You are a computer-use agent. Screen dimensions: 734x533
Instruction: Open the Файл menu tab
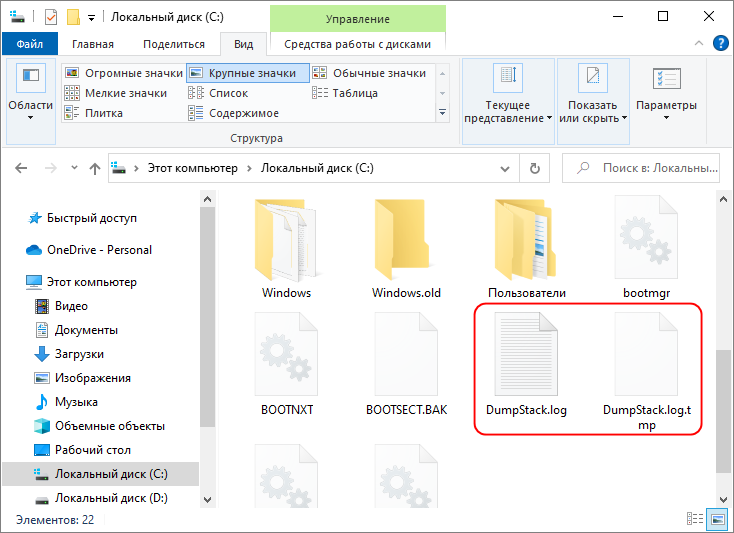[x=30, y=44]
